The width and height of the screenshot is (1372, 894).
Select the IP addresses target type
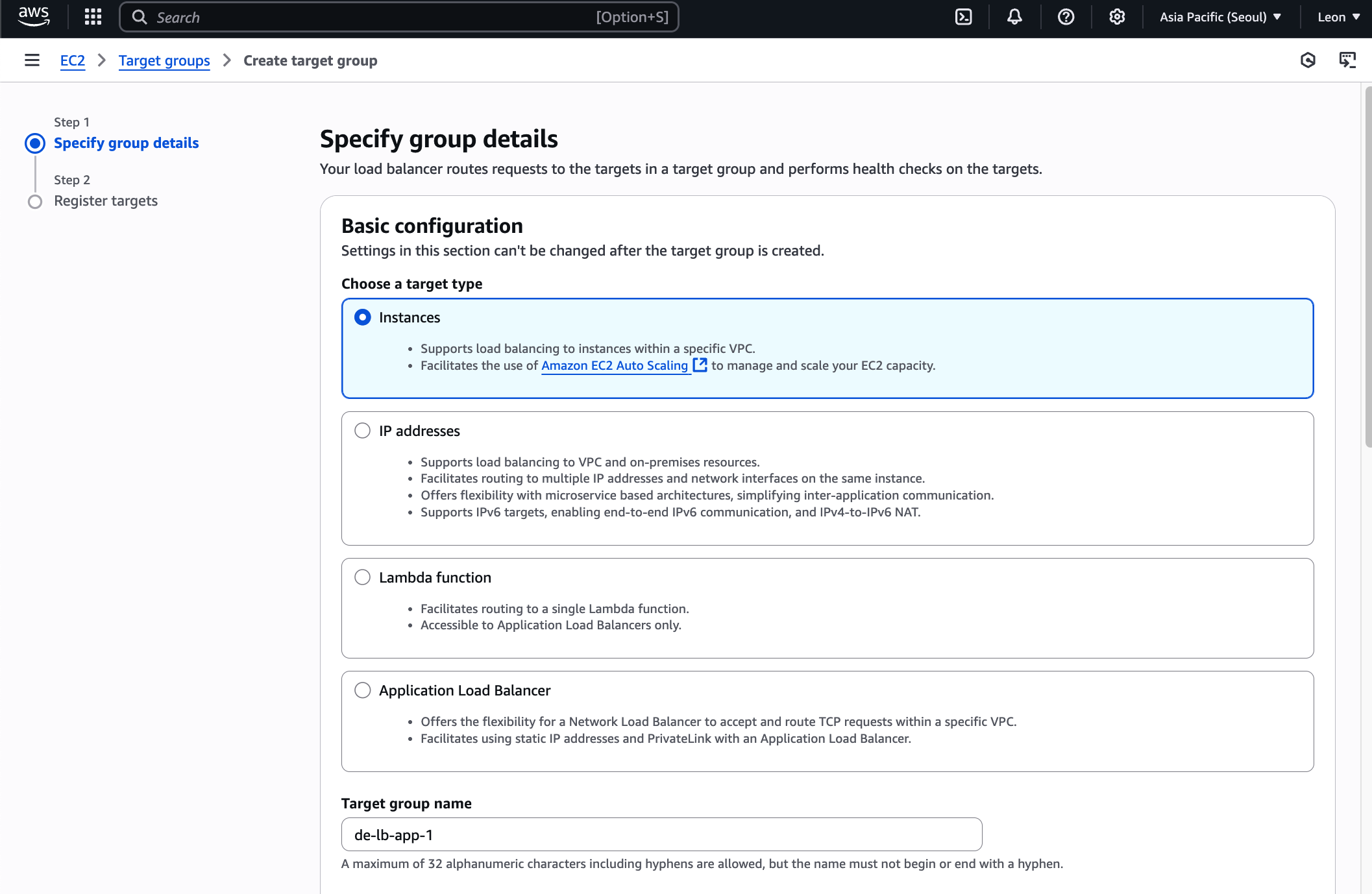(362, 431)
